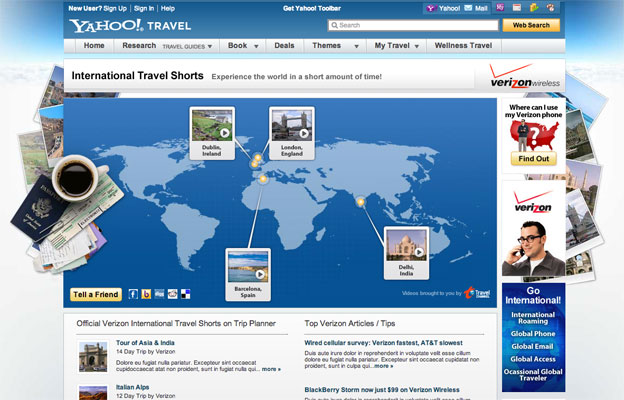624x400 pixels.
Task: Share on Digg icon
Action: 159,294
